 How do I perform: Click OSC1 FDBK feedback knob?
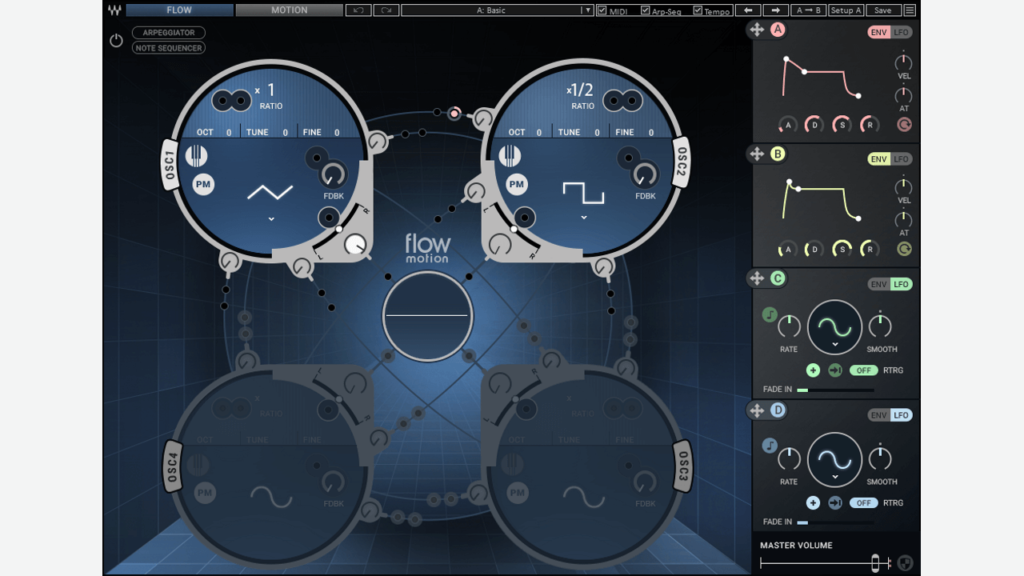tap(333, 175)
